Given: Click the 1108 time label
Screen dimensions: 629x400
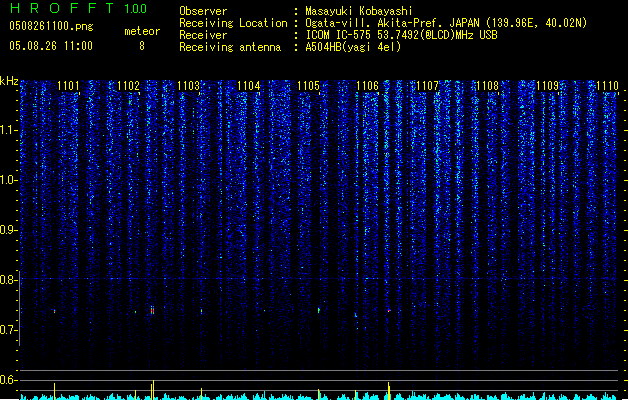Looking at the screenshot, I should coord(487,86).
